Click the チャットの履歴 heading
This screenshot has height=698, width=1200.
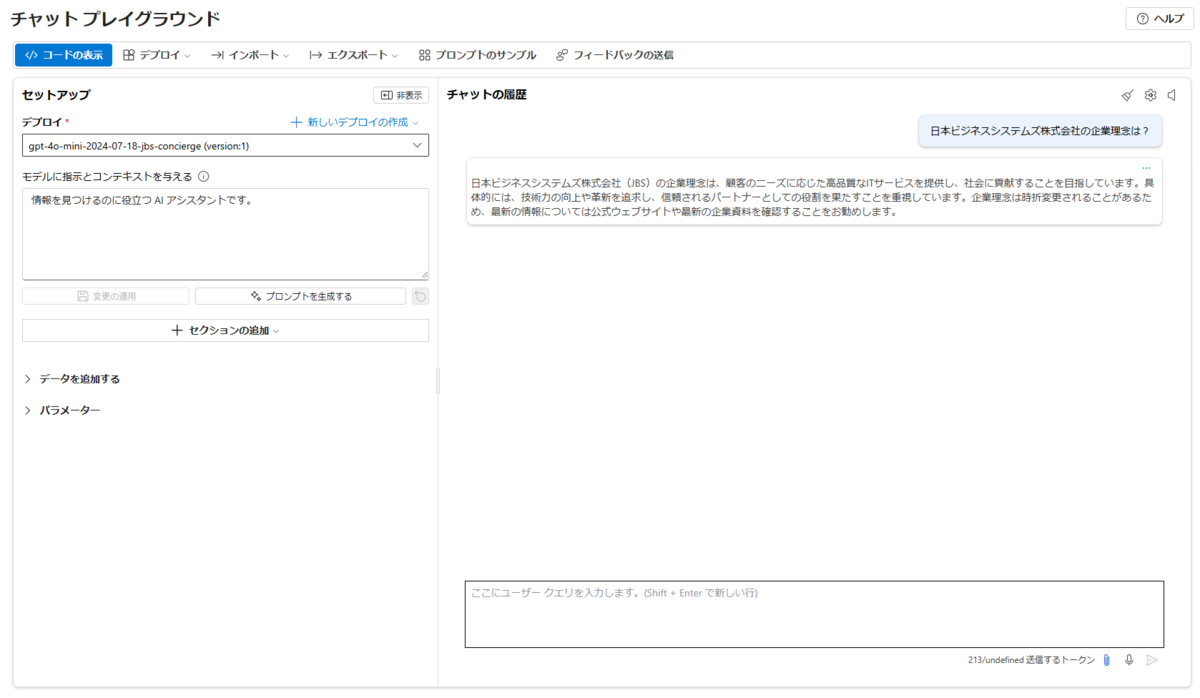(x=487, y=94)
